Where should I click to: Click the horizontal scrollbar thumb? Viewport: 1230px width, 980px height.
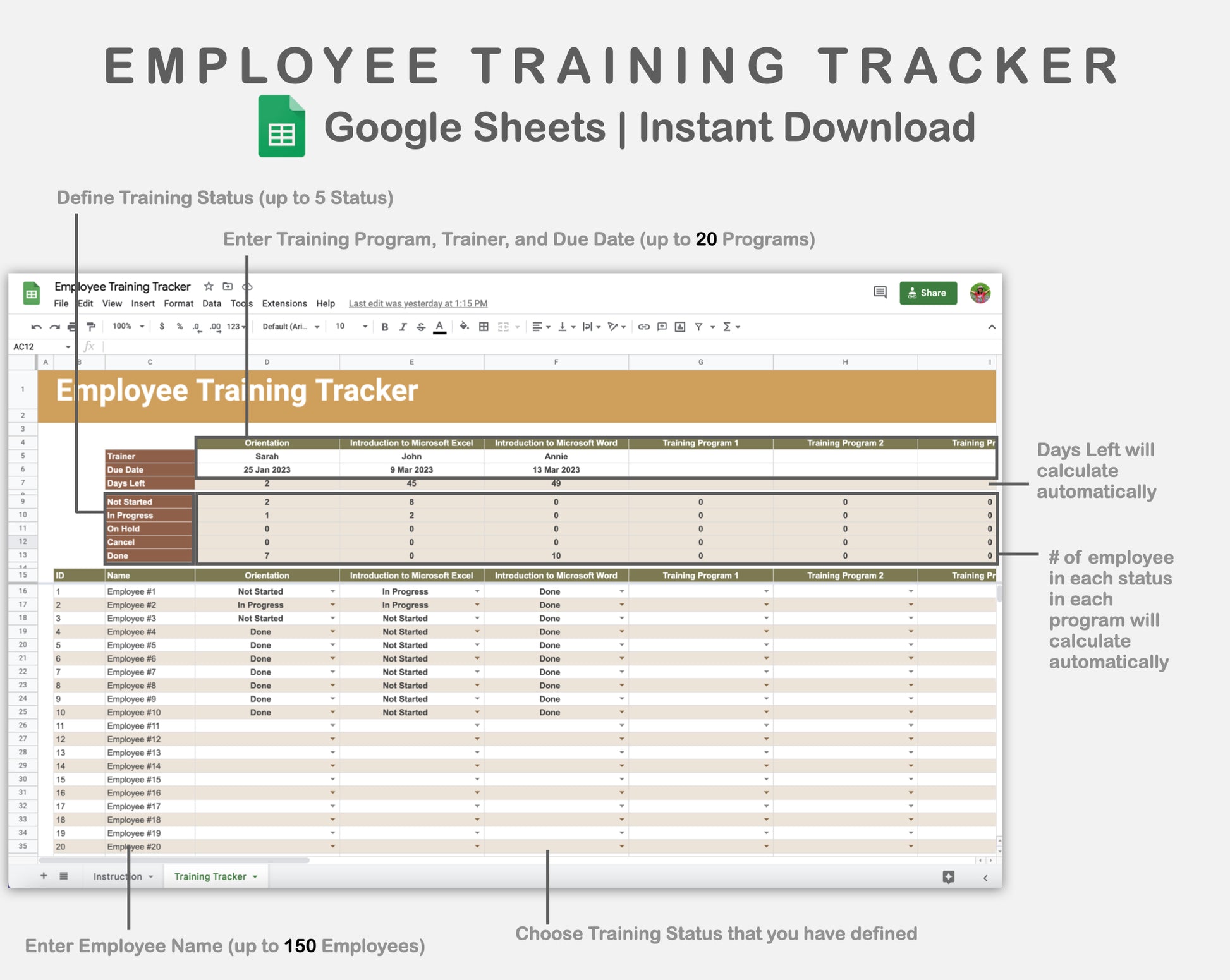click(174, 861)
